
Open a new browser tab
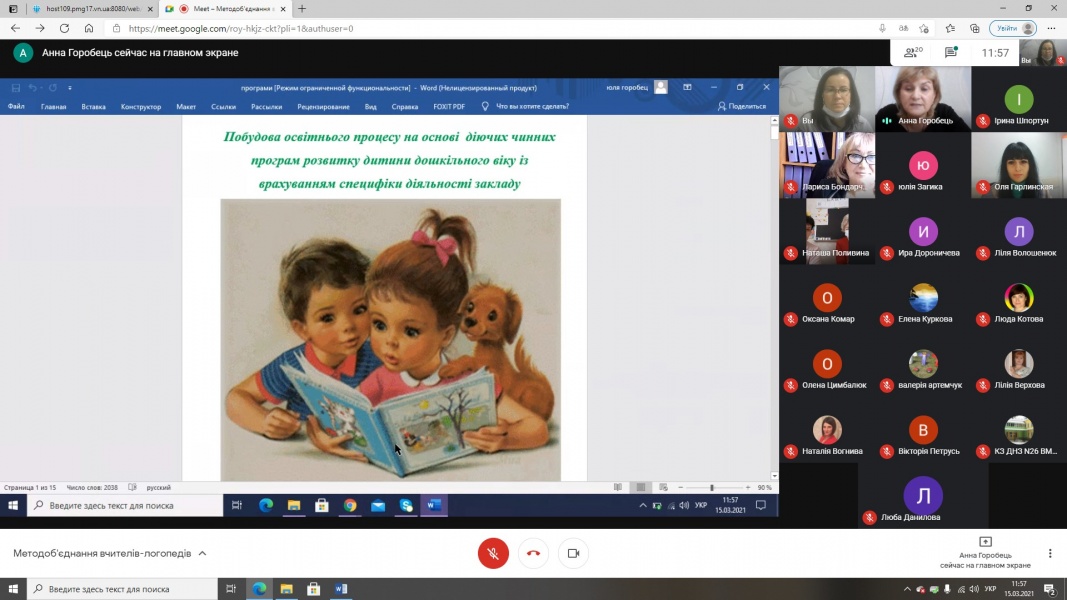coord(302,9)
